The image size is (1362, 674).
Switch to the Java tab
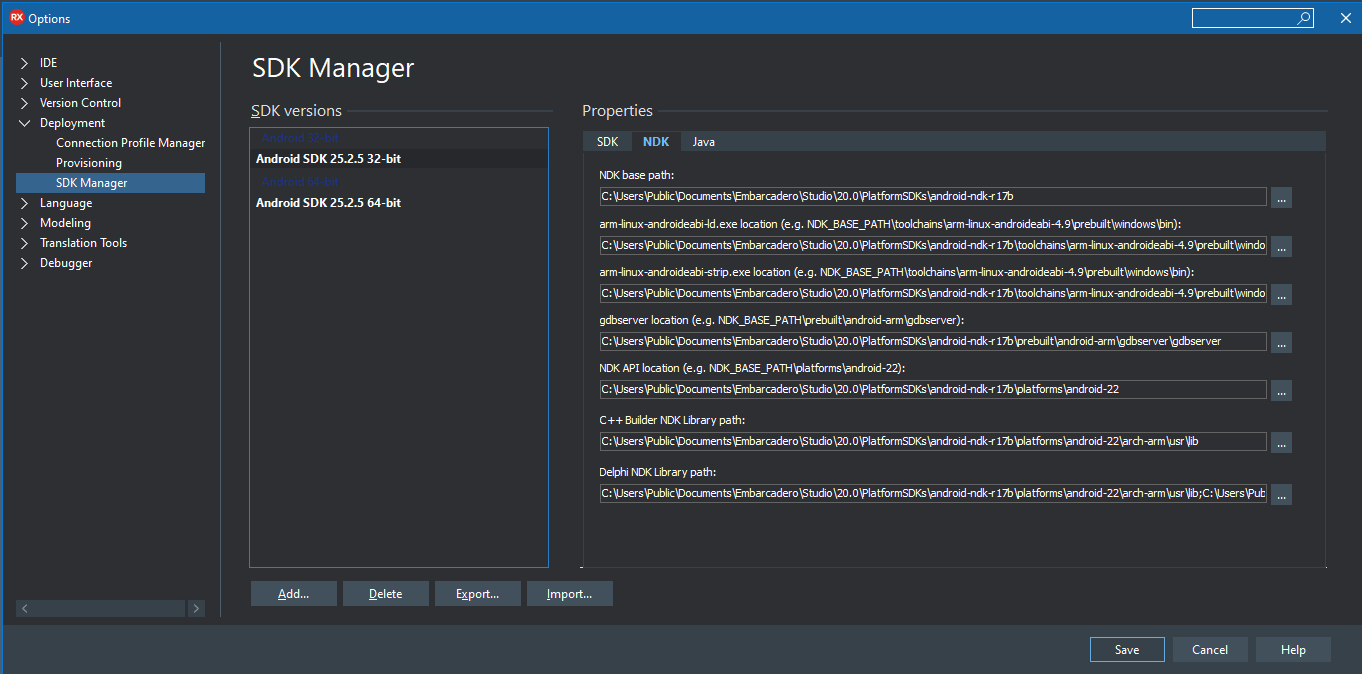[704, 142]
